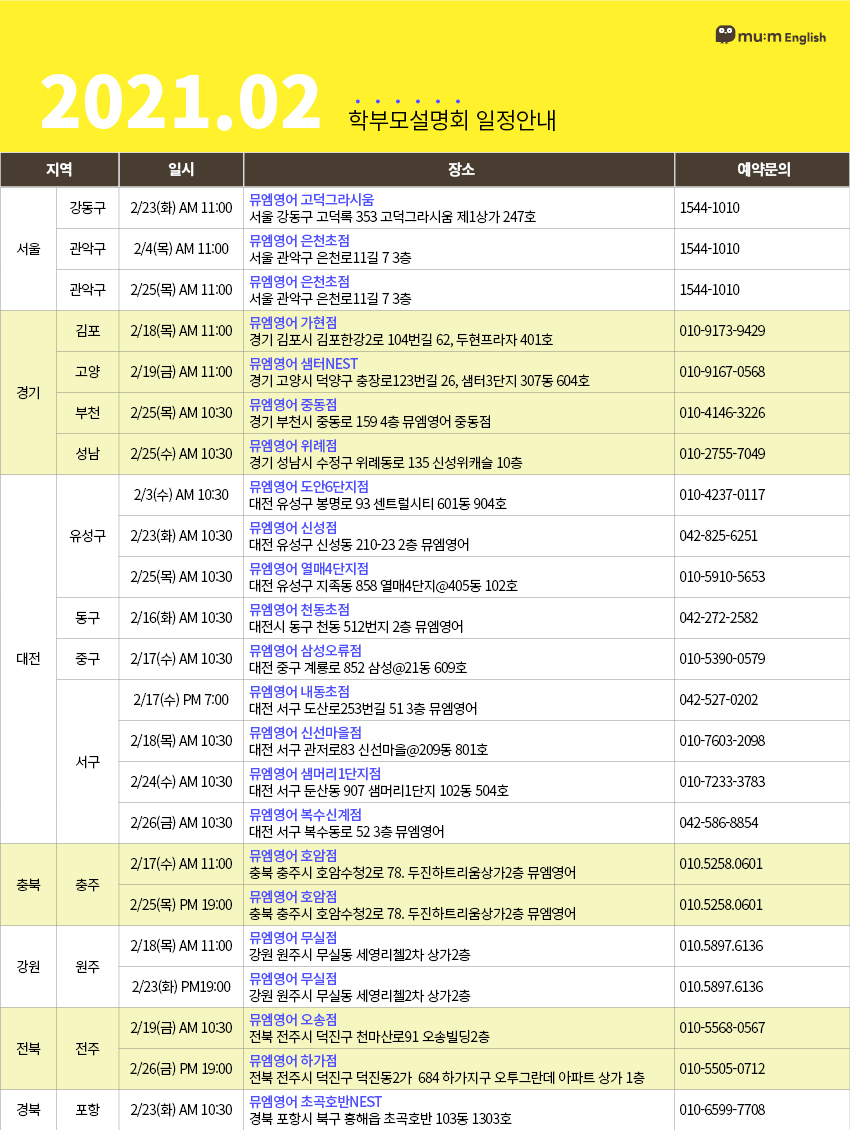
Task: Open 호암점 link in the 2/17(수) AM 11:00 row
Action: tap(293, 856)
